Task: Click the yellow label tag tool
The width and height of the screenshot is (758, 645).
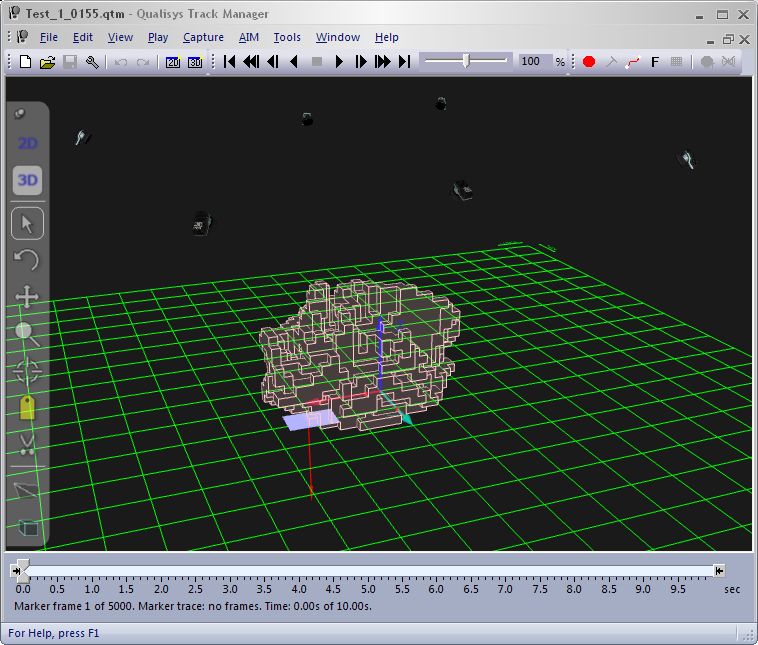Action: click(x=28, y=407)
